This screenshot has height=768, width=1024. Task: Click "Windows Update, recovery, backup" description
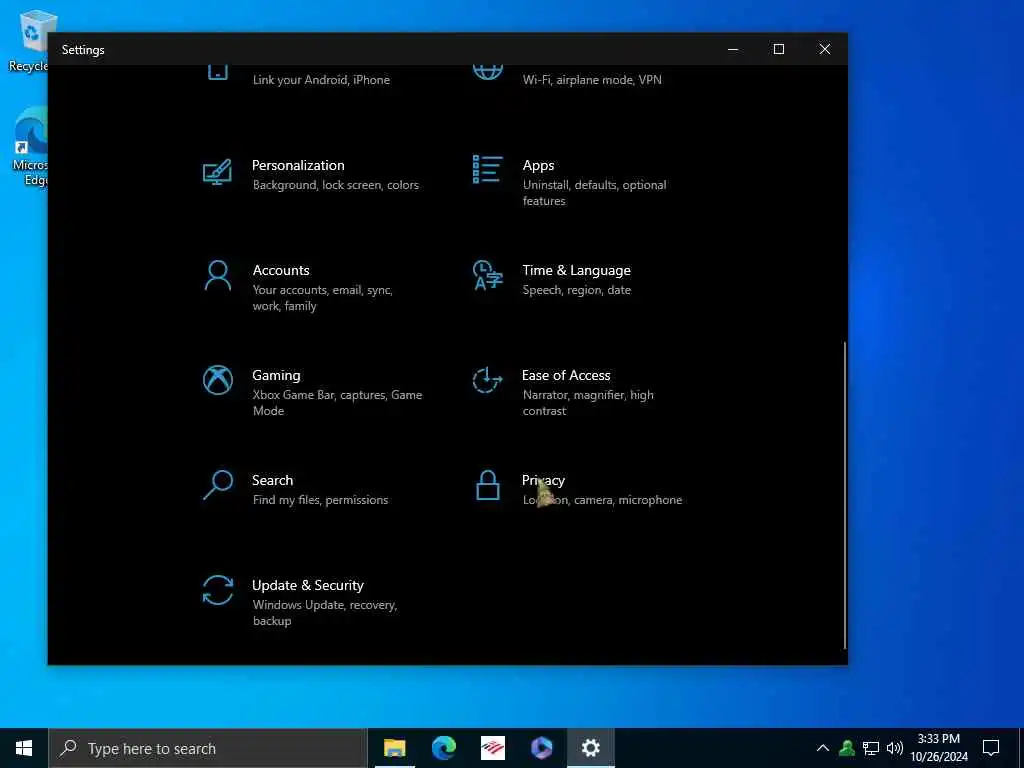coord(325,613)
